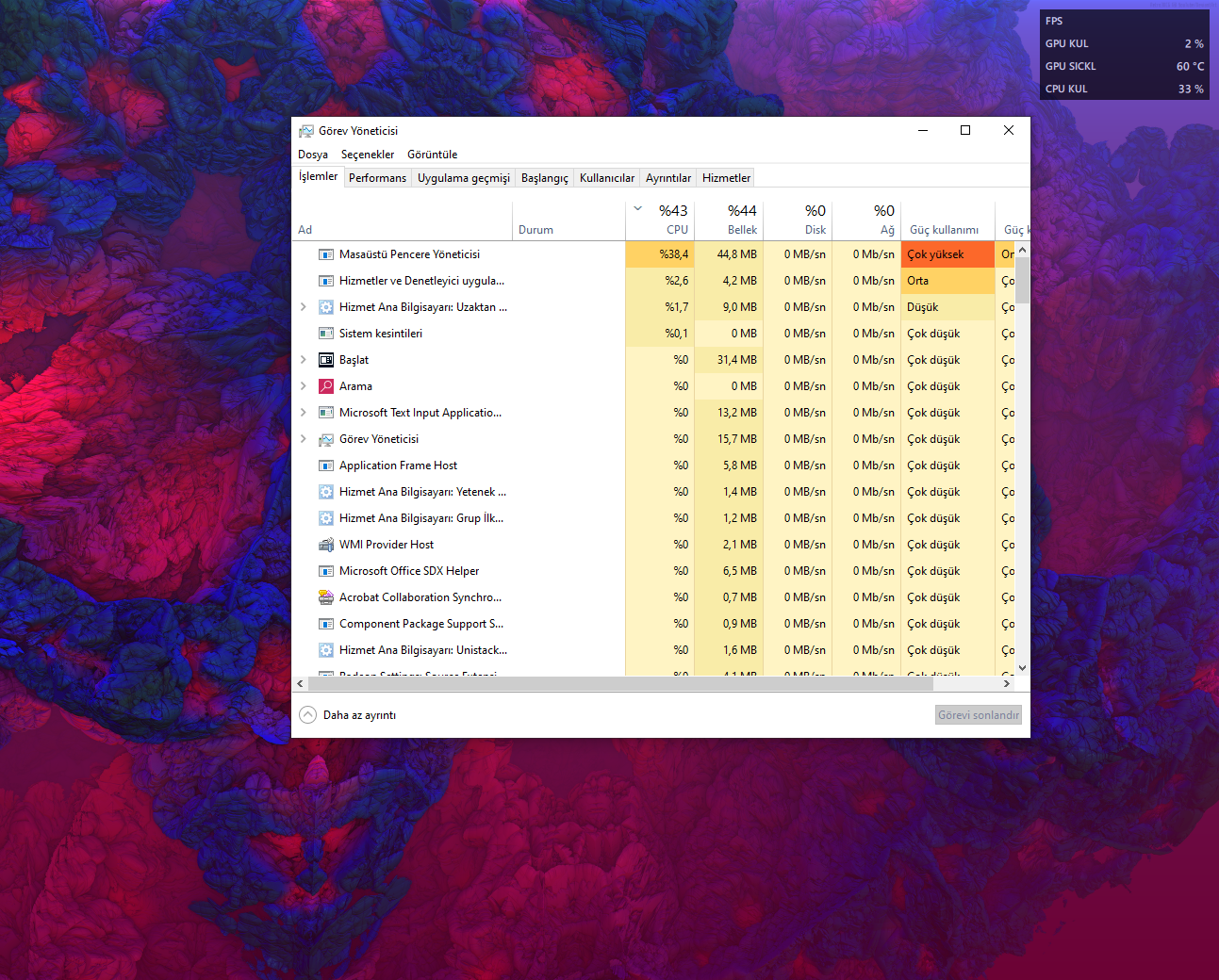
Task: Click the horizontal scrollbar right arrow
Action: (x=1007, y=684)
